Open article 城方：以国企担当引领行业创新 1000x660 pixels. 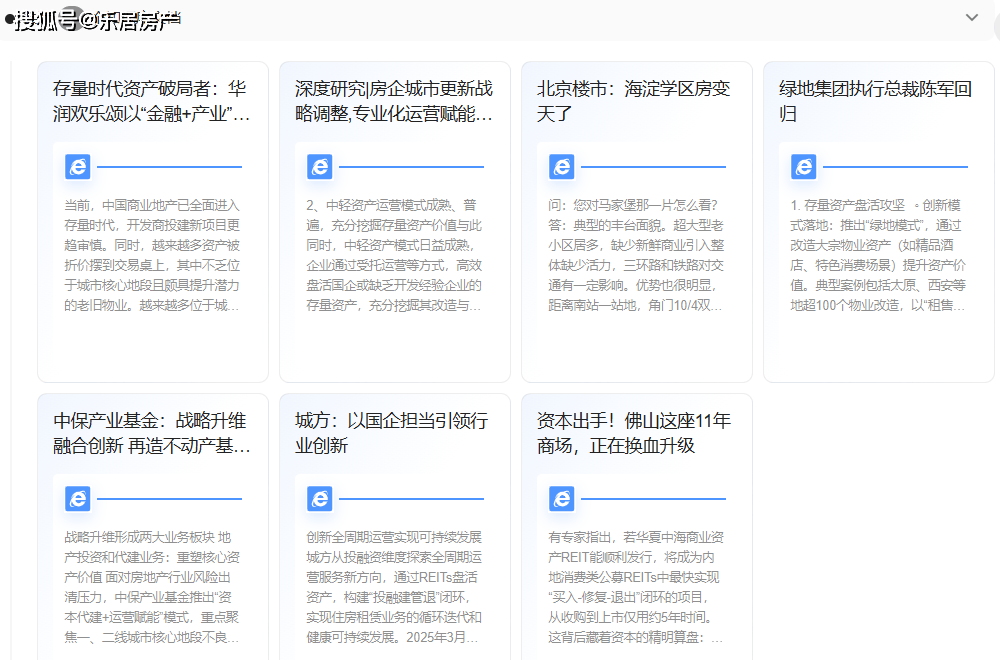click(392, 433)
